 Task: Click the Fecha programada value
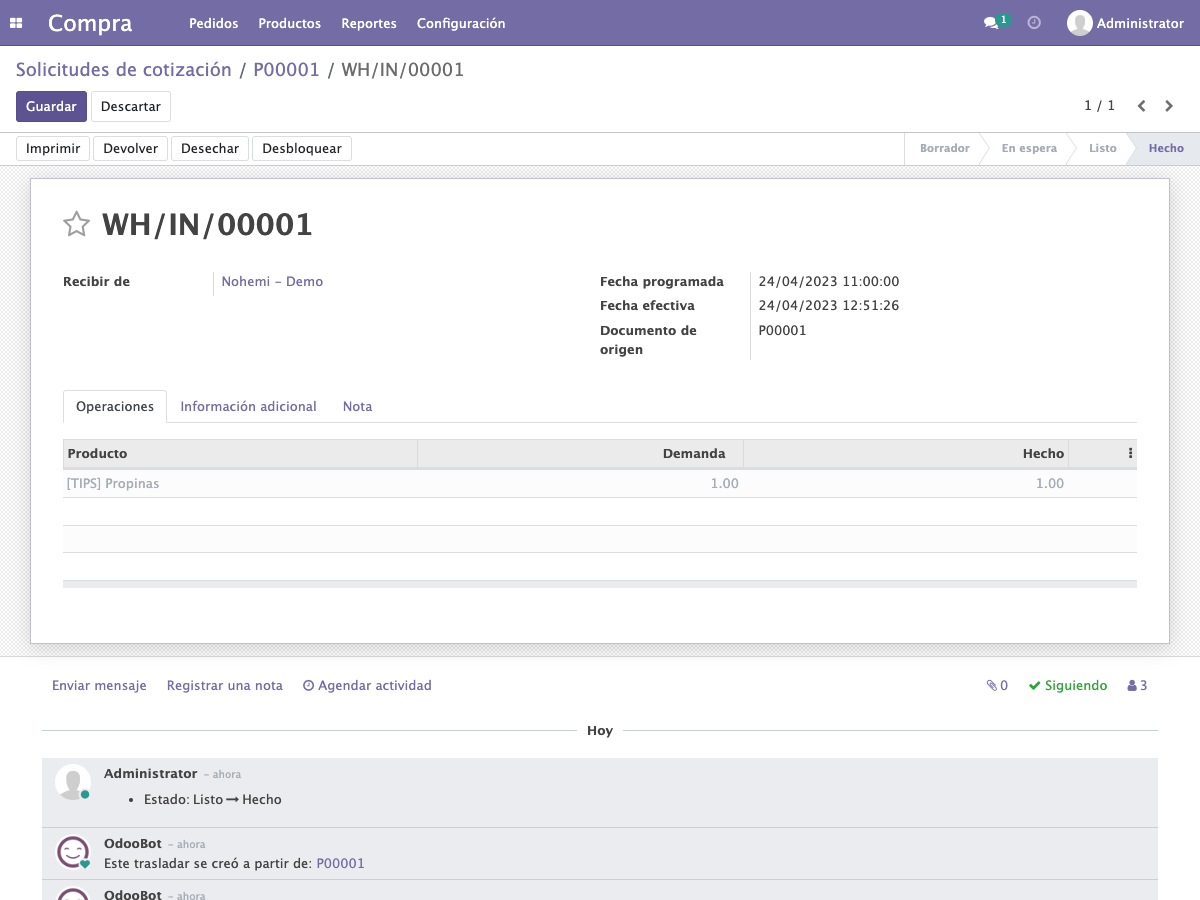[829, 282]
